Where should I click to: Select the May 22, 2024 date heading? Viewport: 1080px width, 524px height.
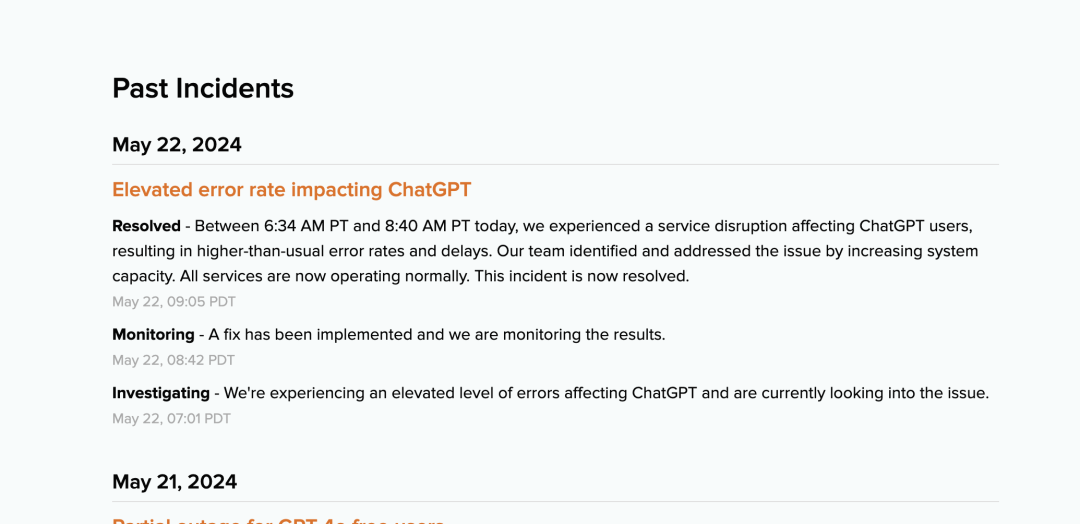177,145
